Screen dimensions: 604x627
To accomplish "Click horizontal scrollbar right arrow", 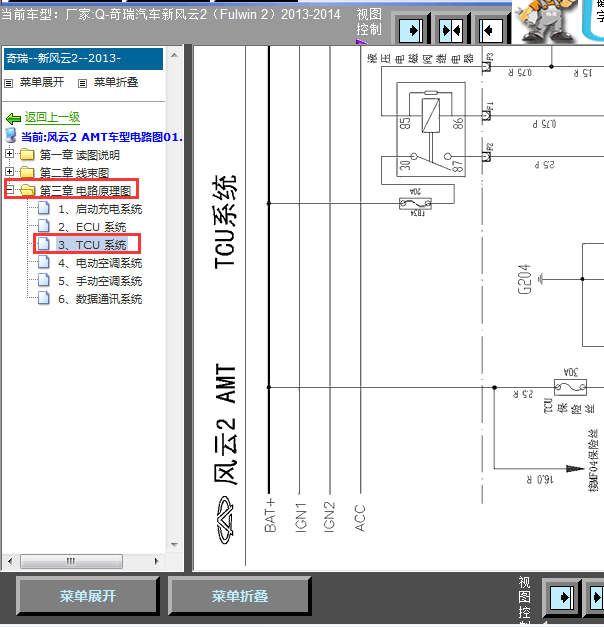I will [156, 561].
